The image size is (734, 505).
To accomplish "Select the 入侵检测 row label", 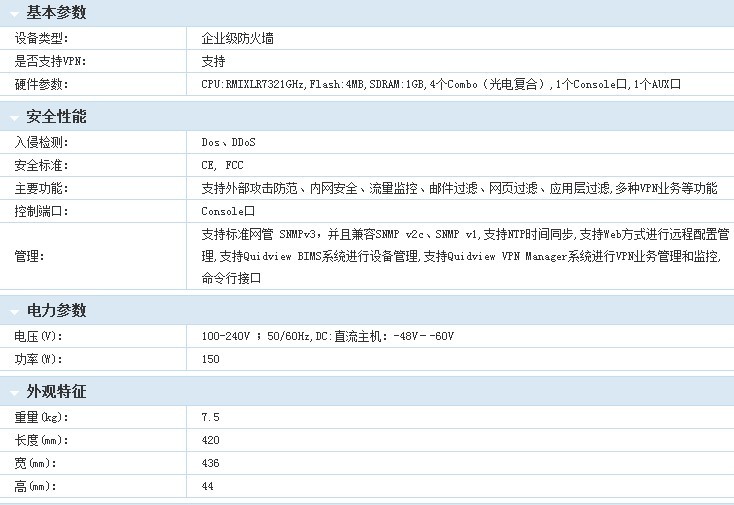I will 41,142.
